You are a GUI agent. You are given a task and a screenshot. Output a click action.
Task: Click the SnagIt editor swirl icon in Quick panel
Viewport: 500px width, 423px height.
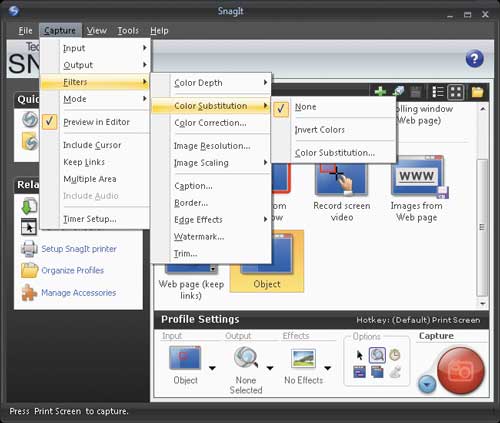pyautogui.click(x=30, y=119)
